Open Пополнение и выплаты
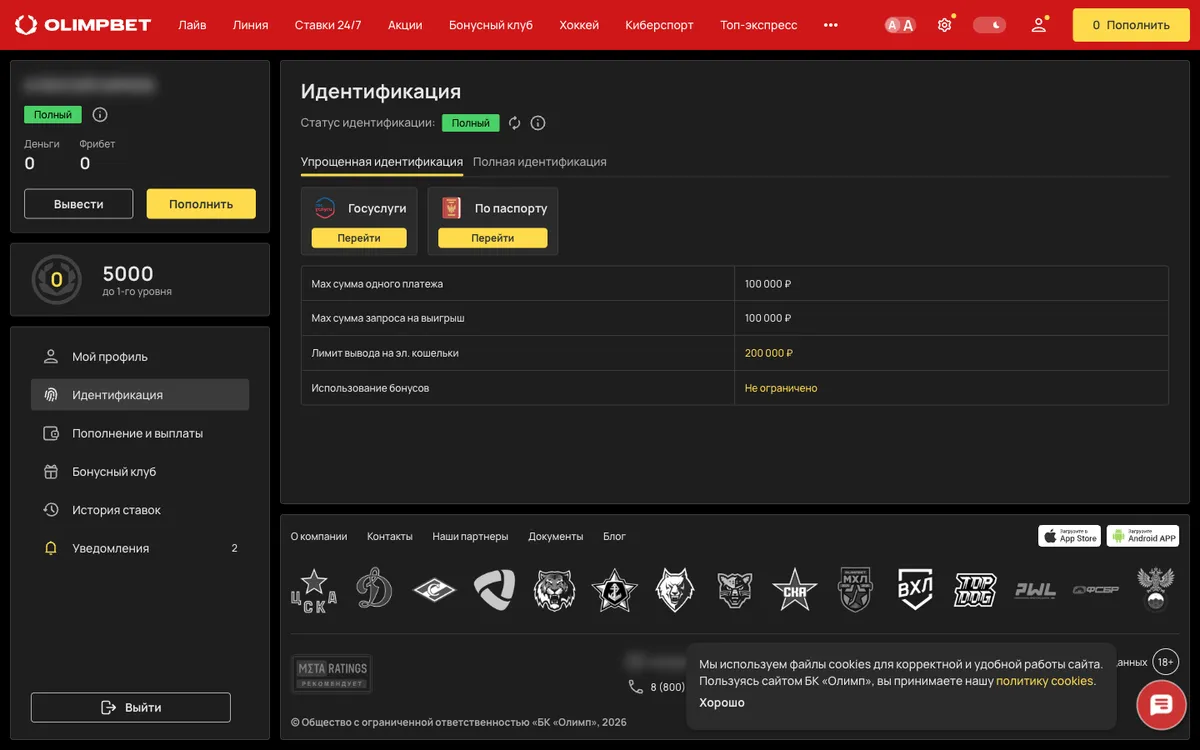The width and height of the screenshot is (1200, 750). [140, 433]
